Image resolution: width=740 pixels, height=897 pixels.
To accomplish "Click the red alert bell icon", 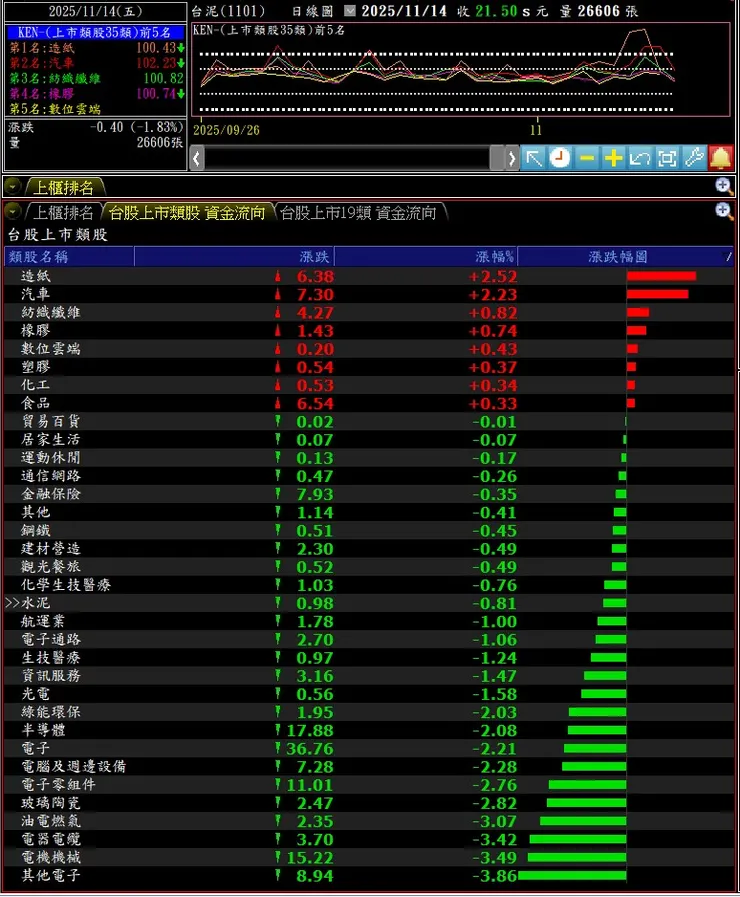I will pyautogui.click(x=721, y=158).
